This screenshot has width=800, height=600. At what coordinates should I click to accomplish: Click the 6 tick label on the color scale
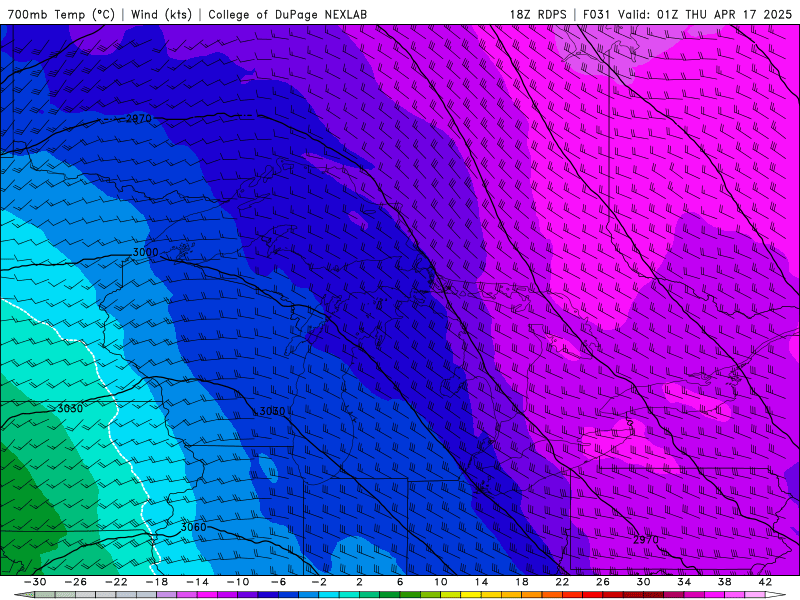(x=400, y=582)
